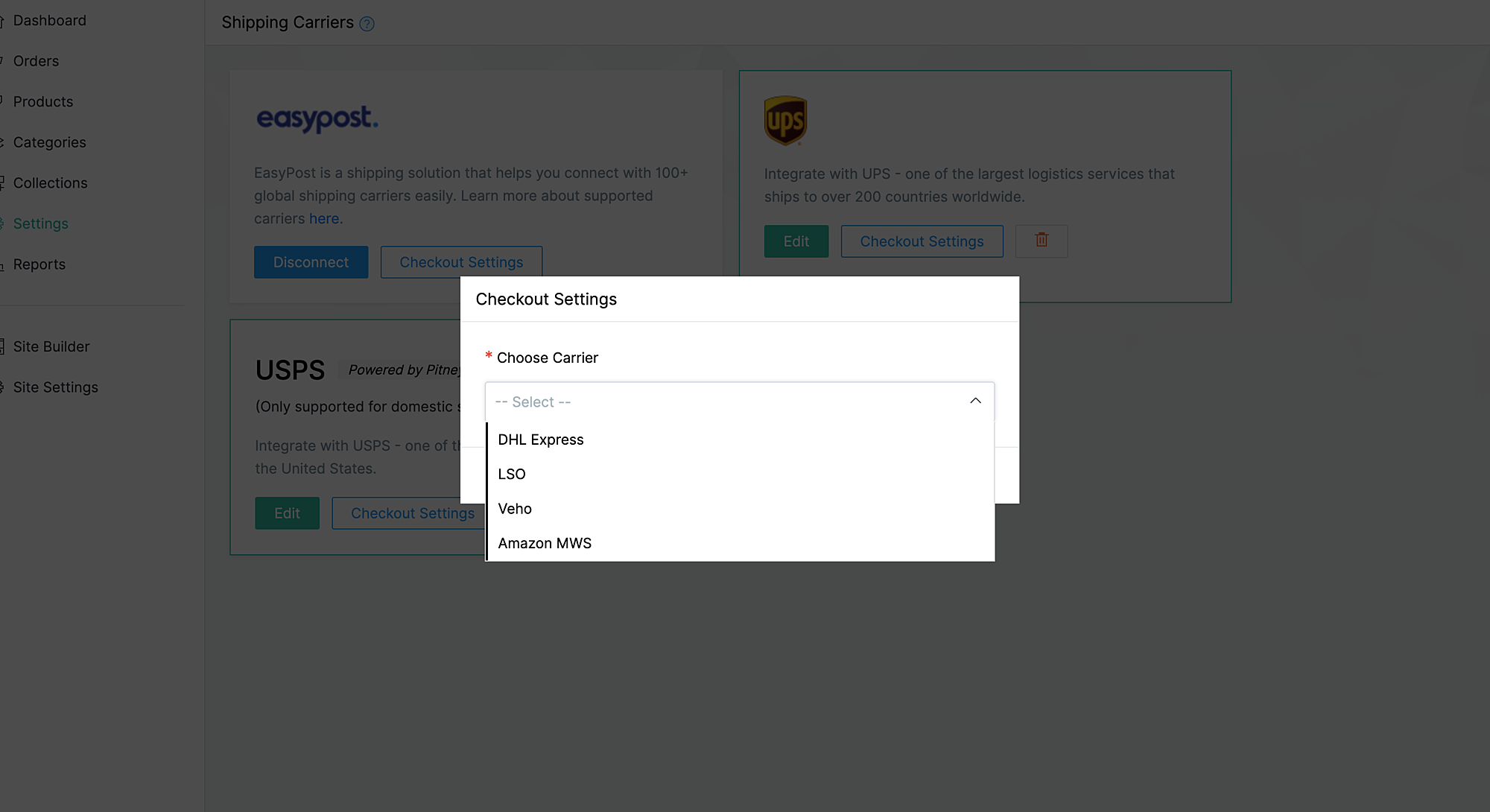The height and width of the screenshot is (812, 1490).
Task: Collapse the carrier dropdown chevron
Action: 975,401
